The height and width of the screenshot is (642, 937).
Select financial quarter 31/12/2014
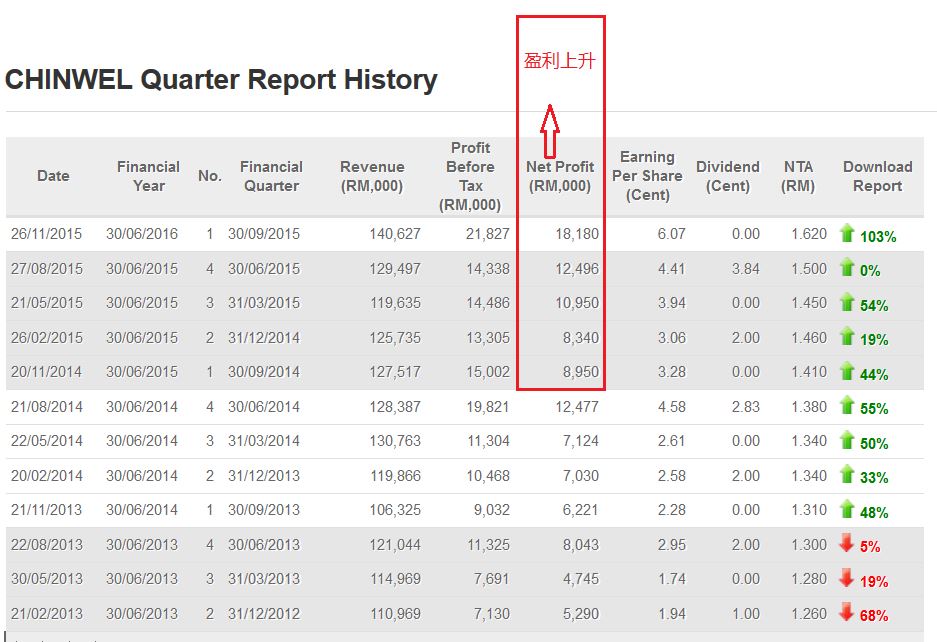click(x=264, y=338)
